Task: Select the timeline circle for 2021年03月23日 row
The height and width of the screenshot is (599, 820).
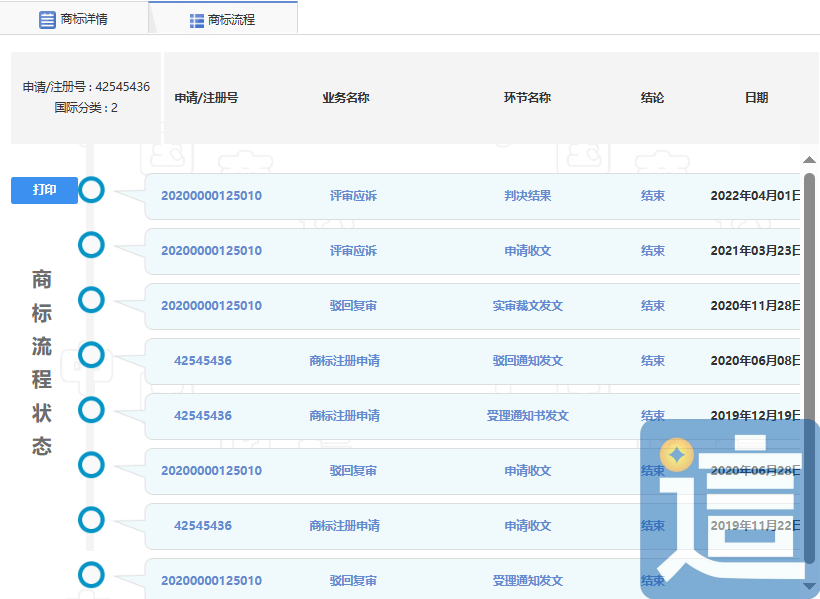Action: [x=92, y=245]
